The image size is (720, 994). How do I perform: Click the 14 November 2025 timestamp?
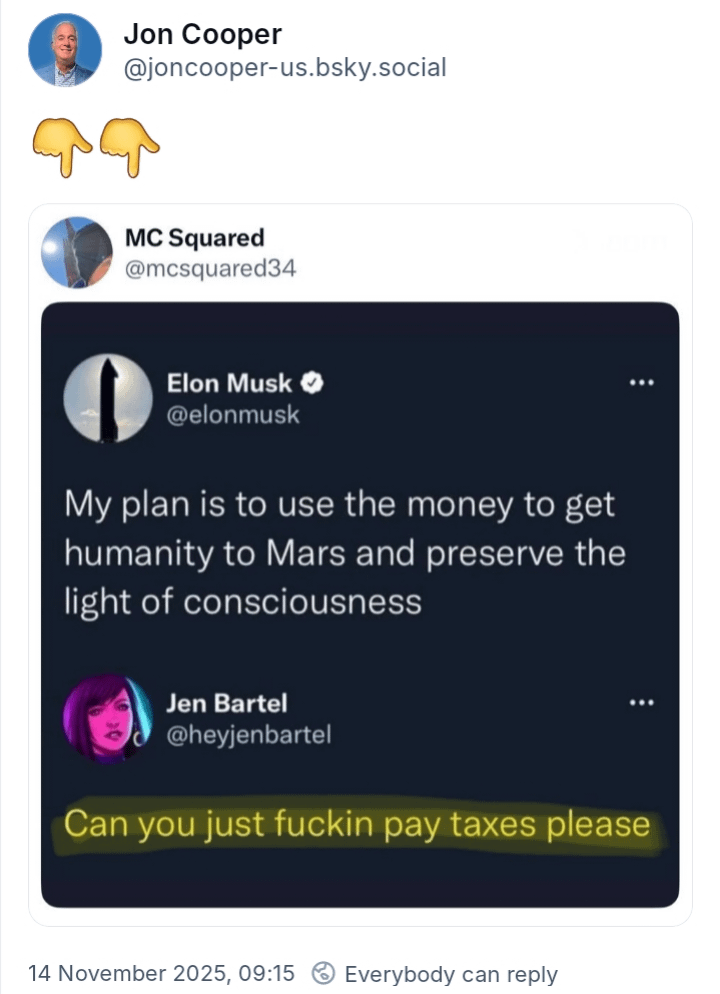coord(161,973)
